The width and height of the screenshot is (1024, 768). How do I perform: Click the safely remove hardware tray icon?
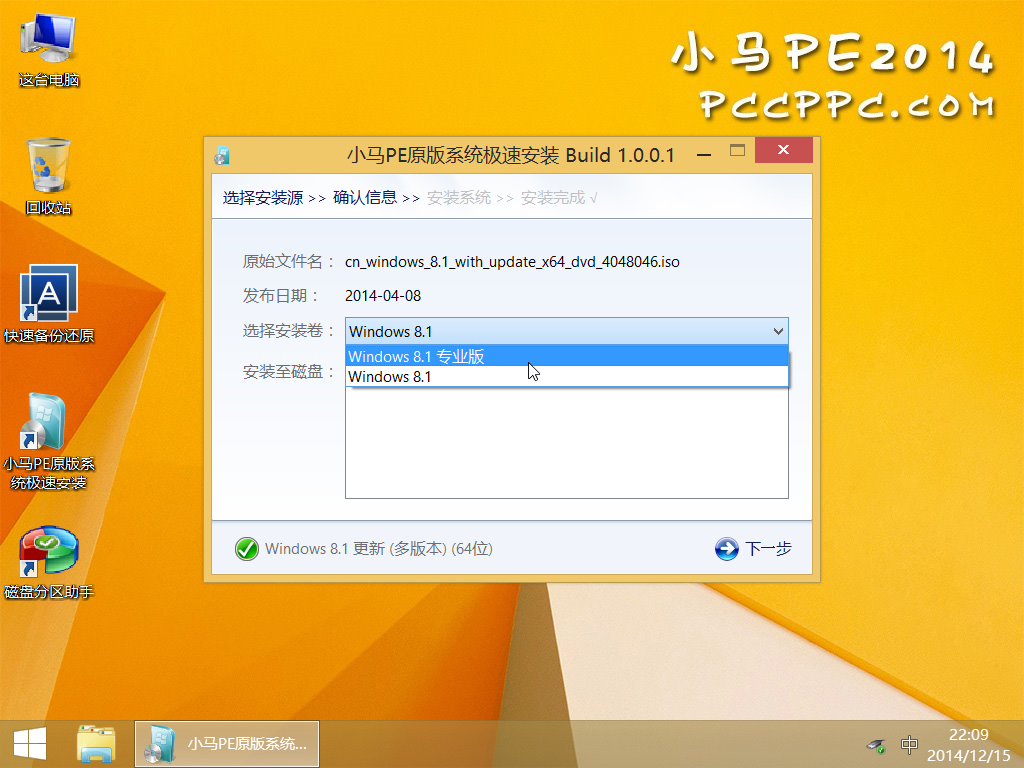click(x=876, y=744)
